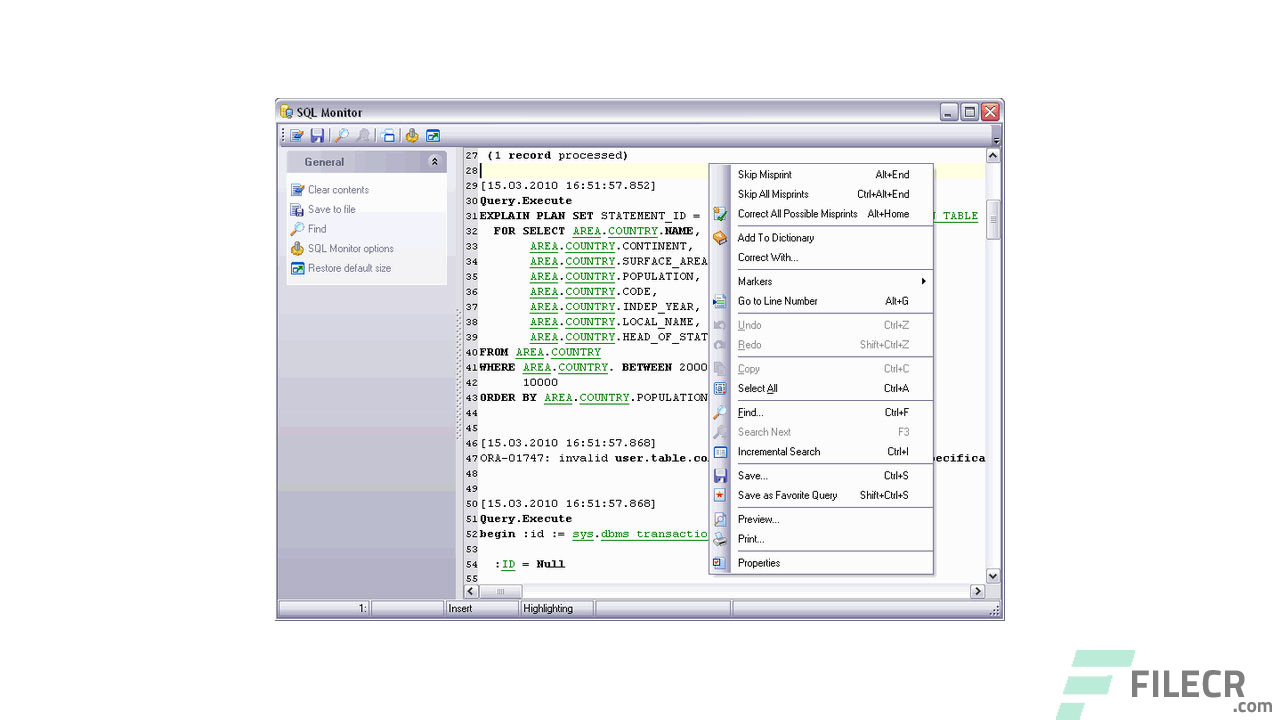Click the Undo entry in context menu

(821, 325)
